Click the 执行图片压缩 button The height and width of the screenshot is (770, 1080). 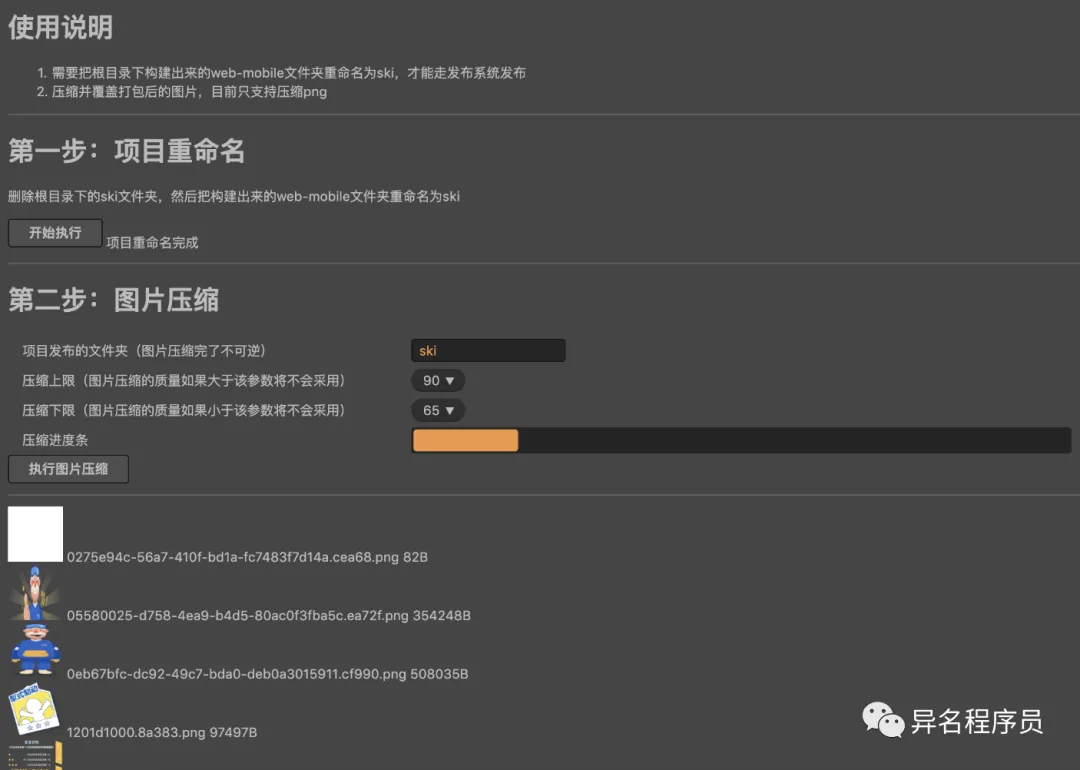68,468
